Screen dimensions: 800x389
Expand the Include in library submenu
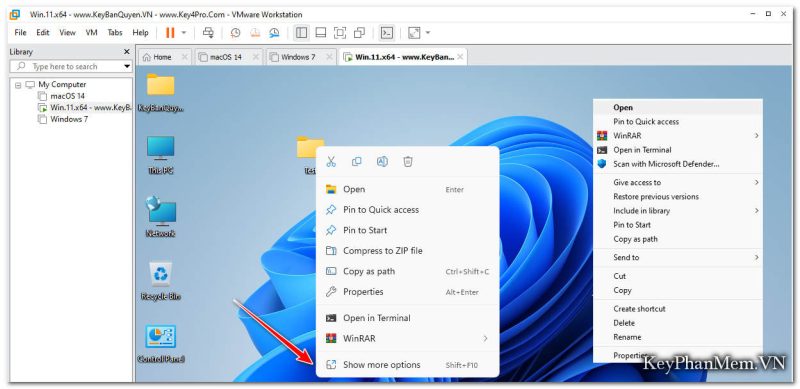pos(678,211)
